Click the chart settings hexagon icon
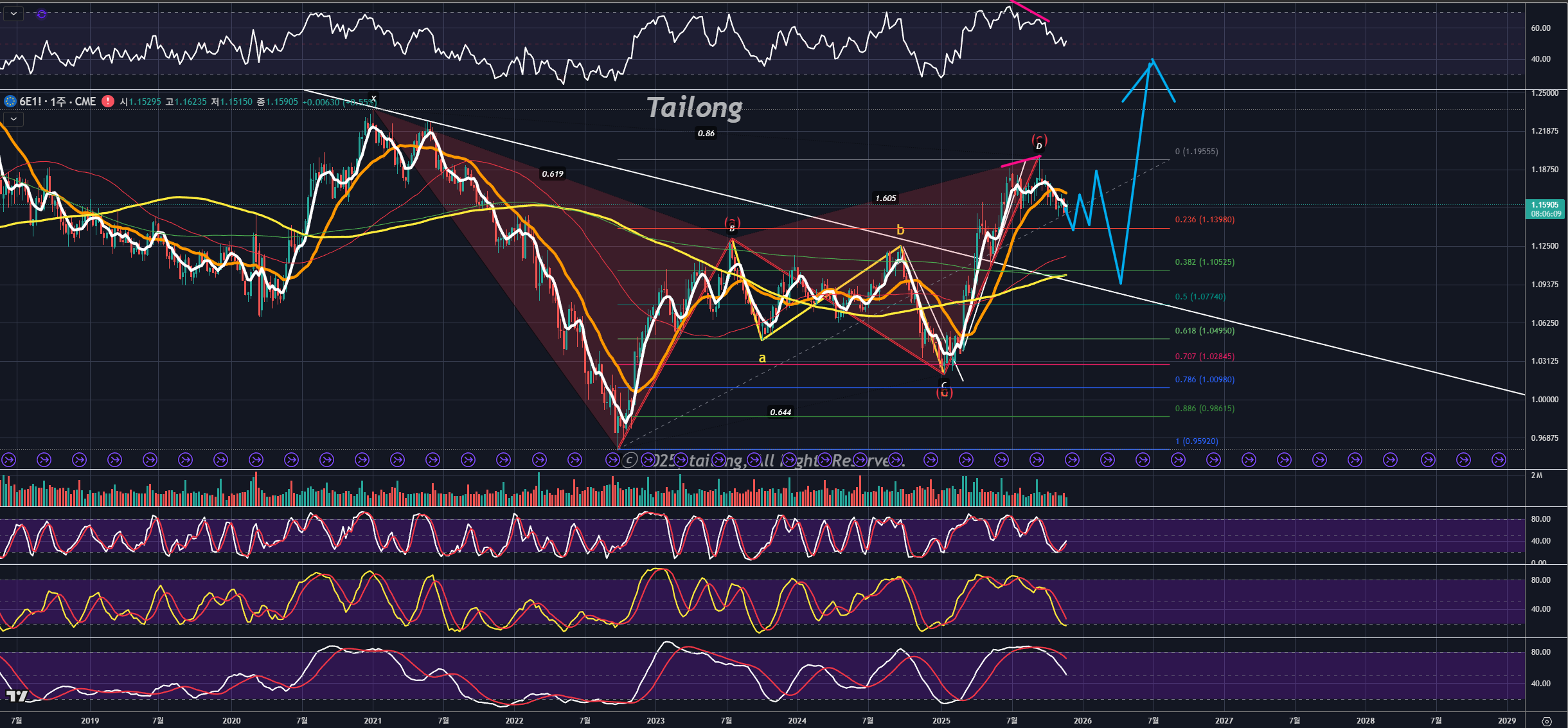The width and height of the screenshot is (1568, 728). click(x=1547, y=721)
